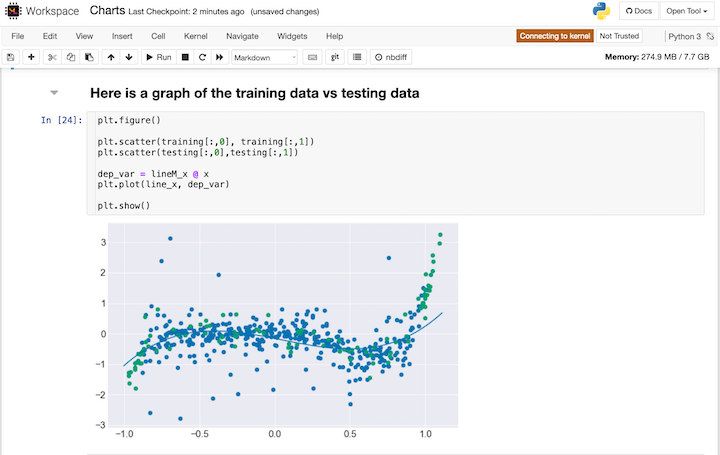Restart the kernel with the circular arrow icon
Screen dimensions: 720x455
point(202,57)
